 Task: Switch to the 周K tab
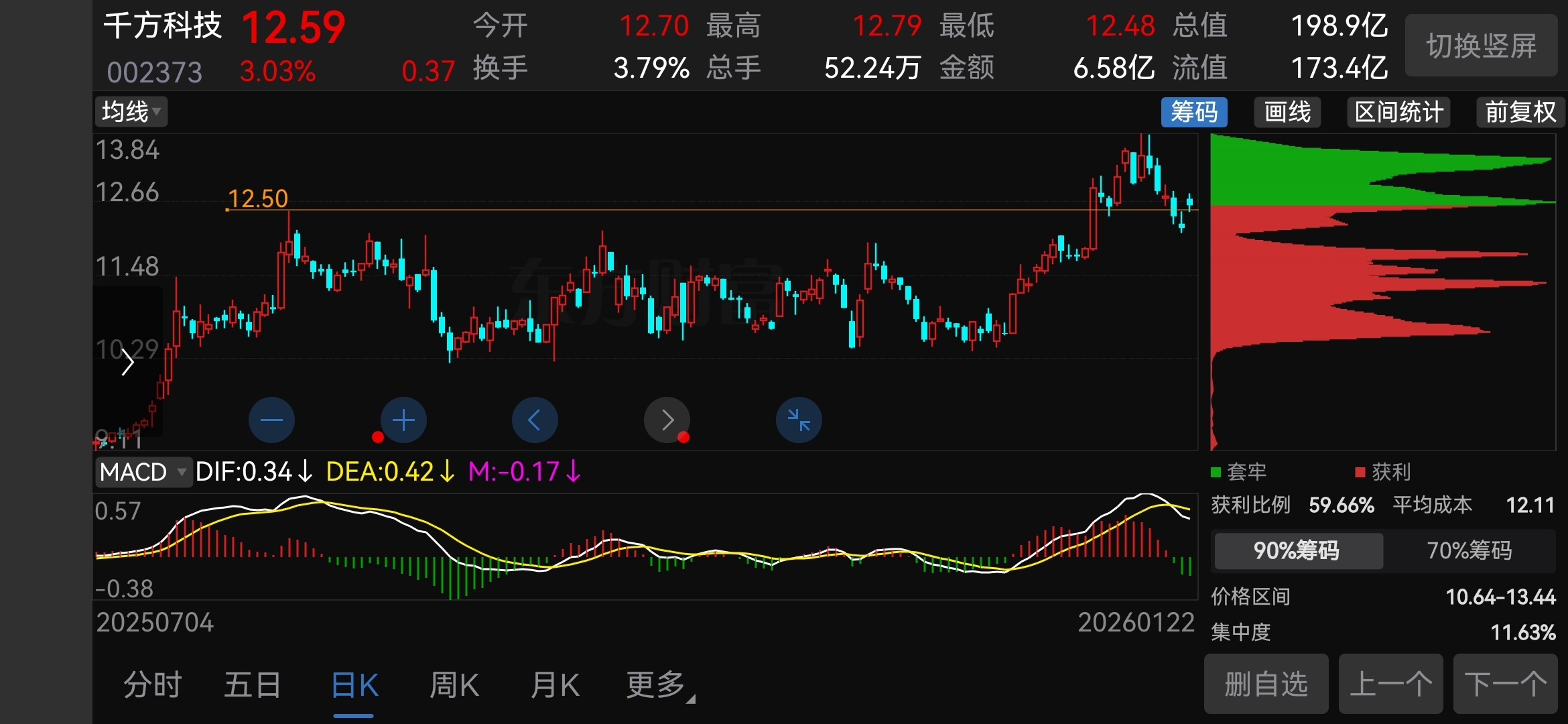pos(454,685)
